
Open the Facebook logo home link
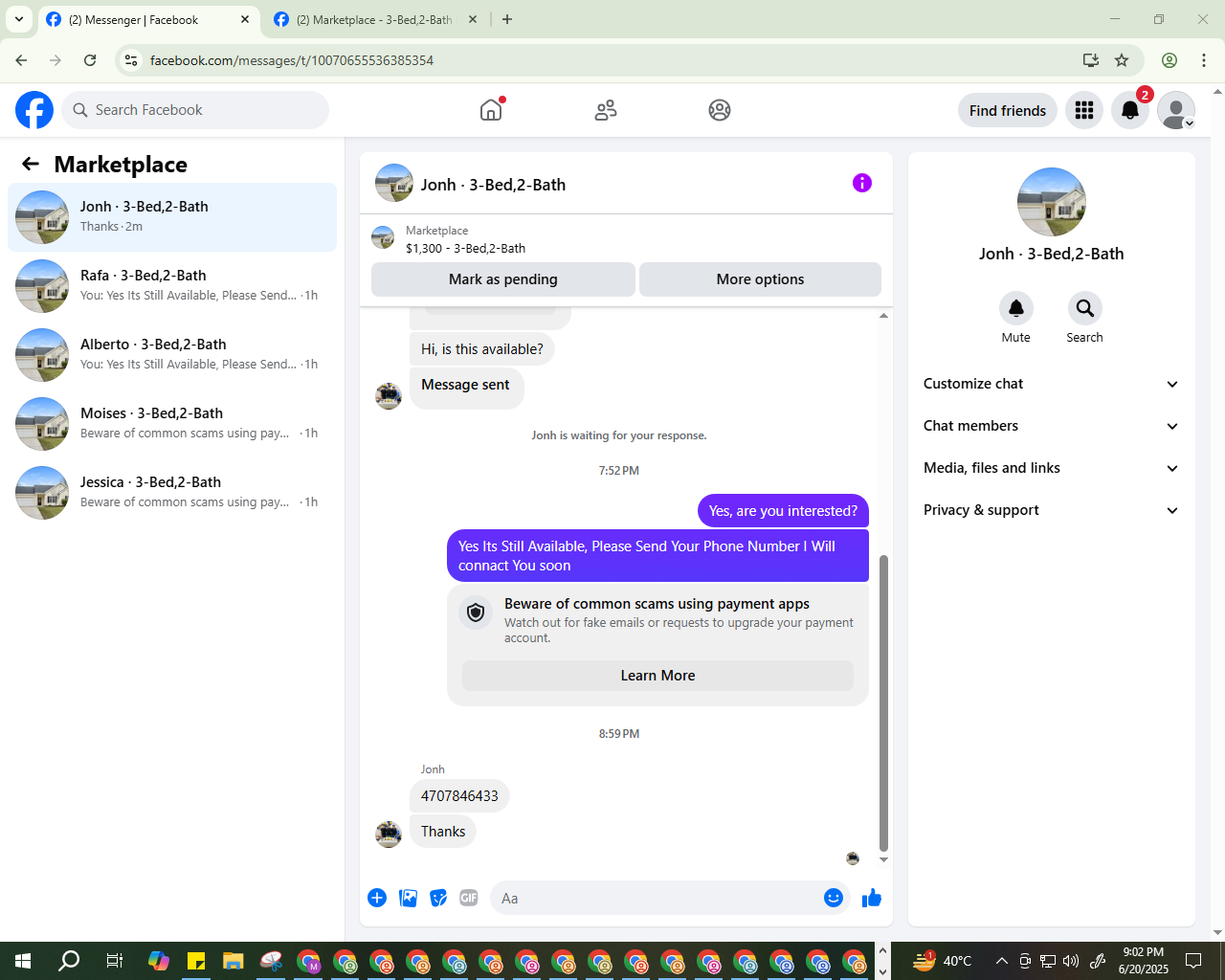tap(34, 110)
